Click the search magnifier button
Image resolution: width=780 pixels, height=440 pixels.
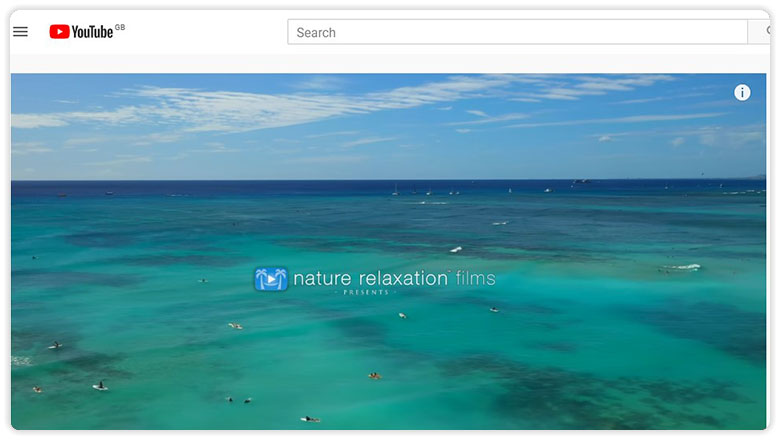tap(760, 32)
